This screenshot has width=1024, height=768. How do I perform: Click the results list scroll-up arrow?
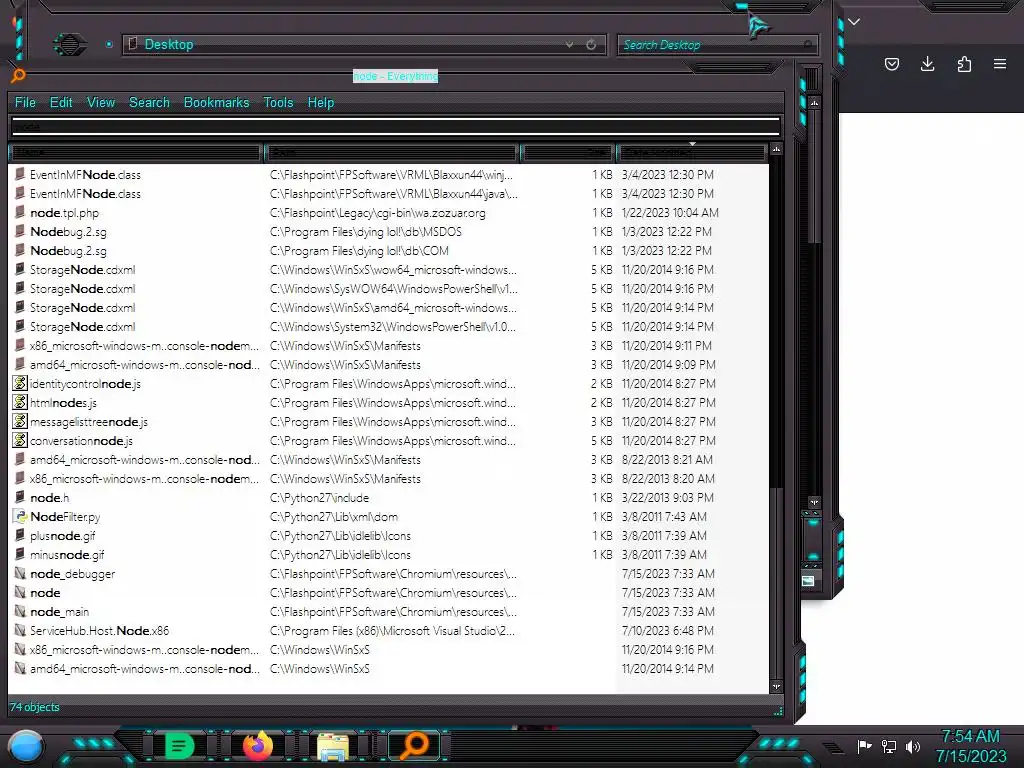776,150
